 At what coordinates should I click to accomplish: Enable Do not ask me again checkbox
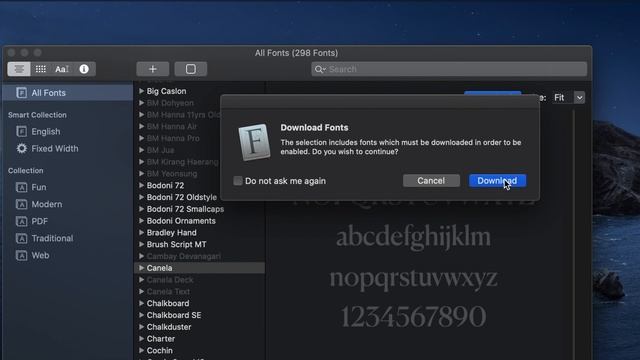click(238, 181)
